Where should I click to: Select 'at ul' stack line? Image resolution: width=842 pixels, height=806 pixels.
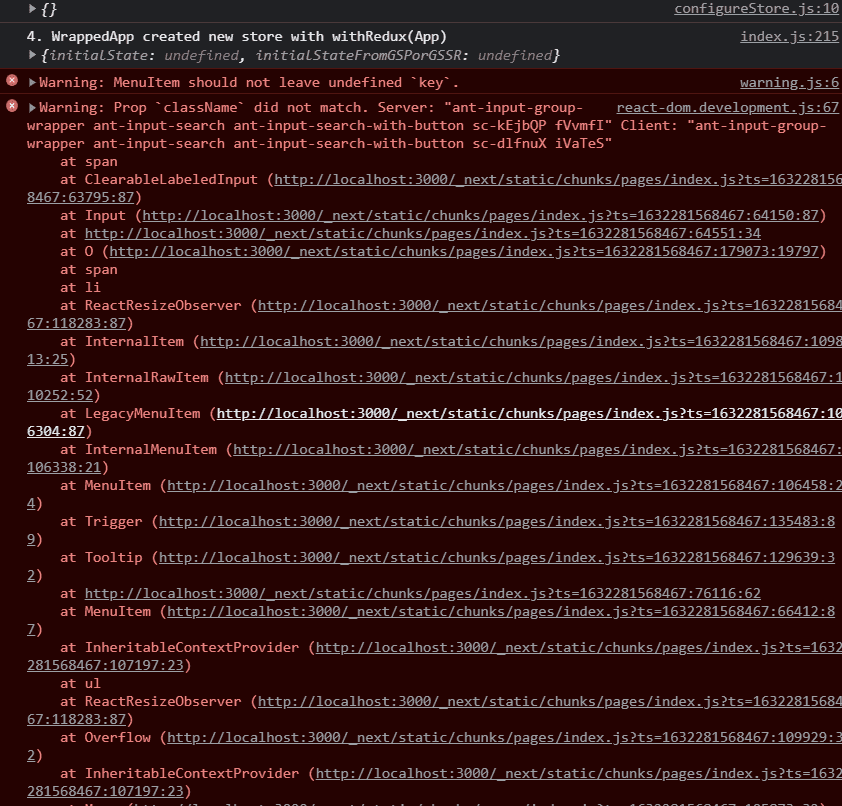coord(80,684)
